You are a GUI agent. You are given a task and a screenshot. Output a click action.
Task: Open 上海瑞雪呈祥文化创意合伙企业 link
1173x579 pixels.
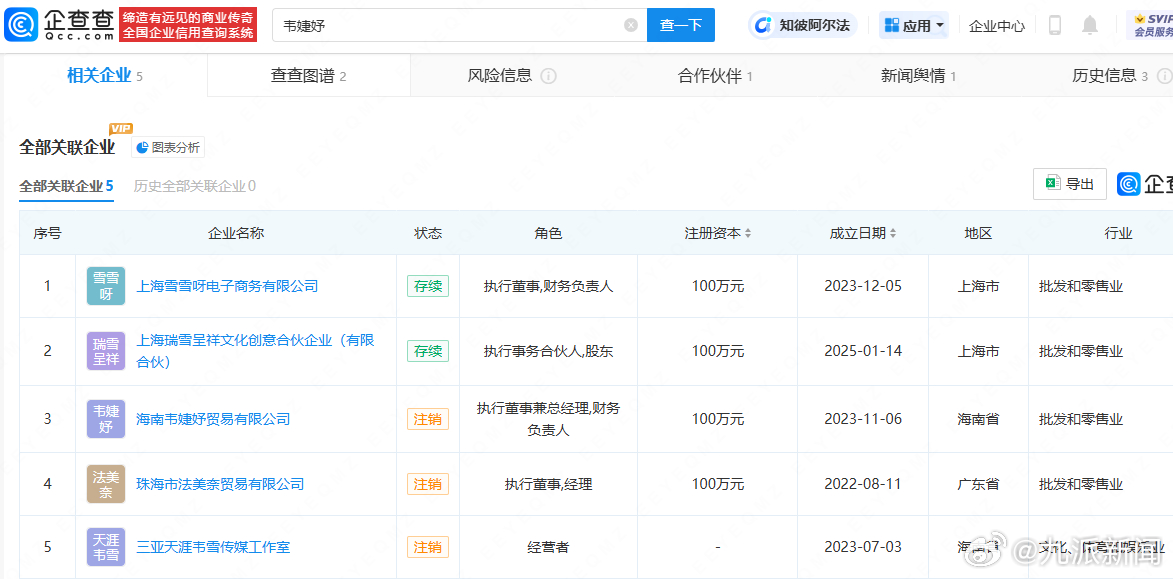[255, 351]
